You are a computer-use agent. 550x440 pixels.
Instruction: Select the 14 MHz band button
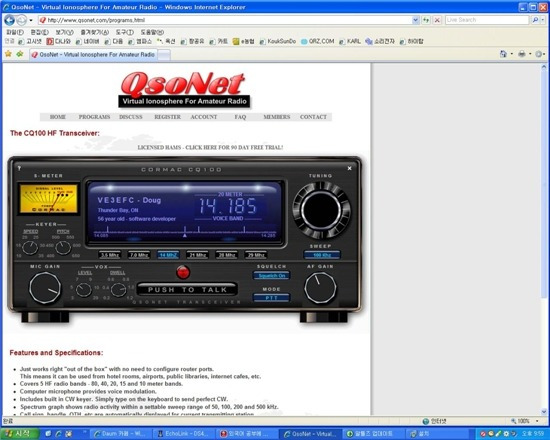click(x=168, y=255)
